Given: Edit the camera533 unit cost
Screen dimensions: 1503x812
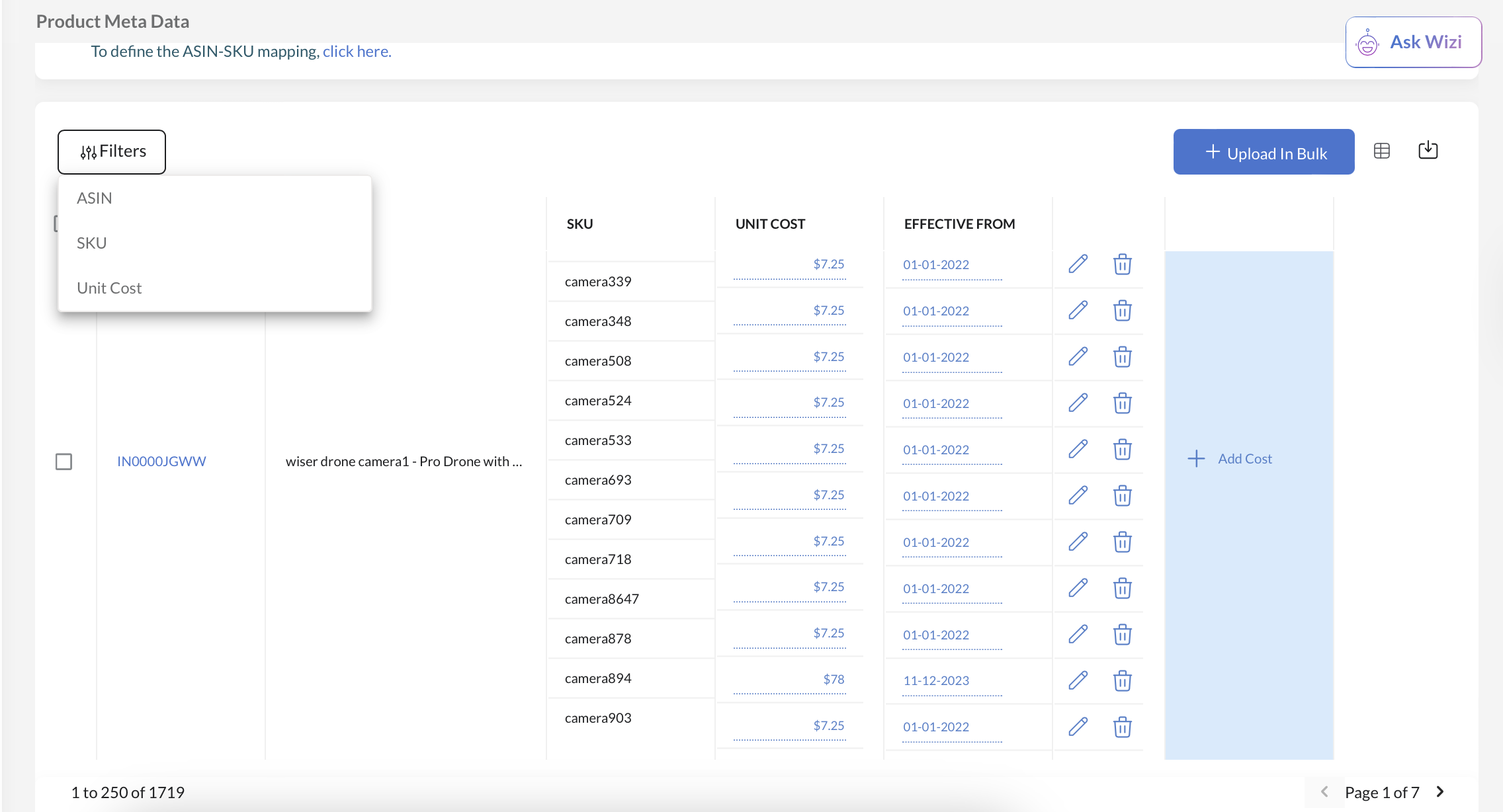Looking at the screenshot, I should click(1078, 449).
